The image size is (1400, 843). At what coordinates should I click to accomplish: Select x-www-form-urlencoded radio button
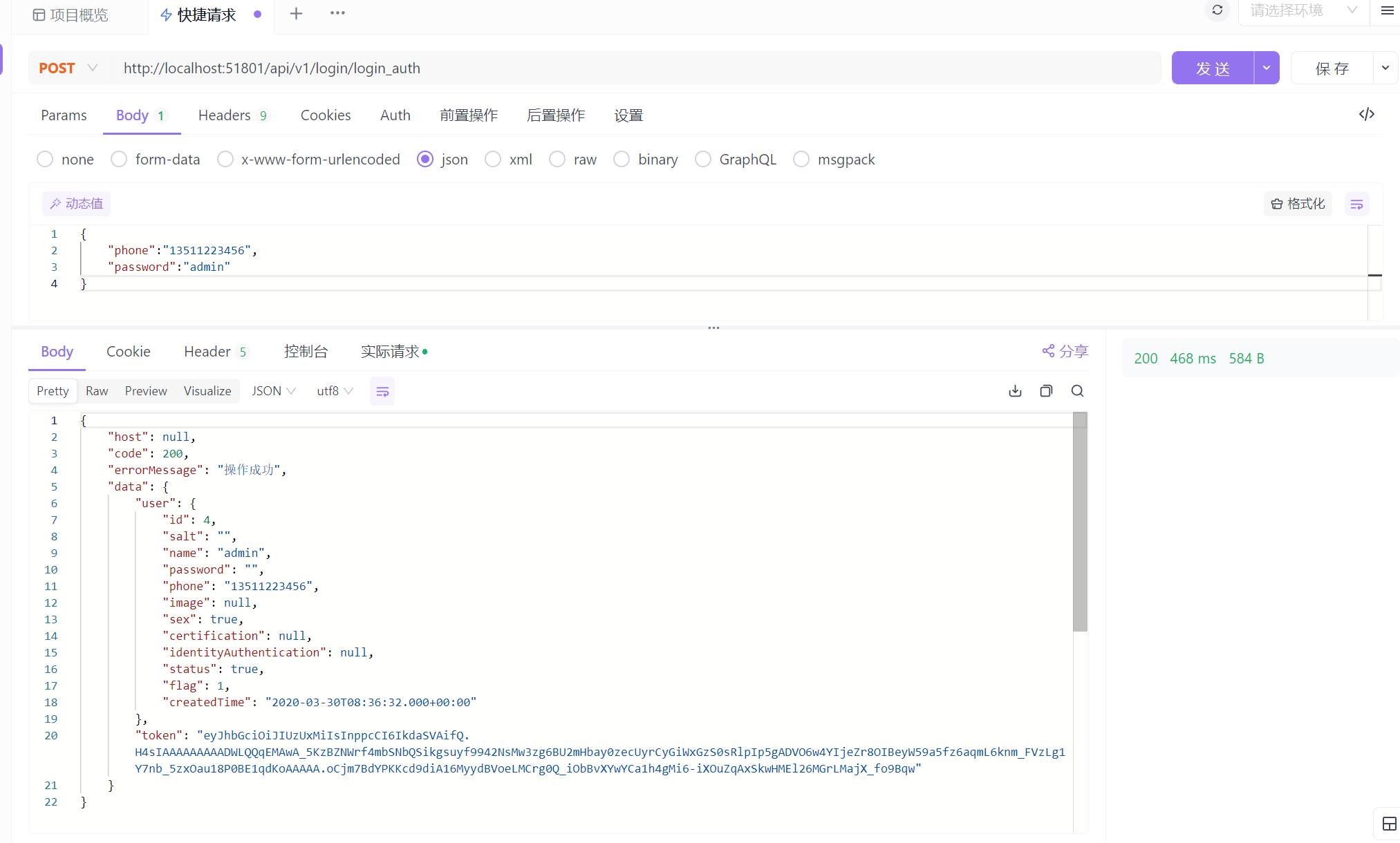point(225,160)
